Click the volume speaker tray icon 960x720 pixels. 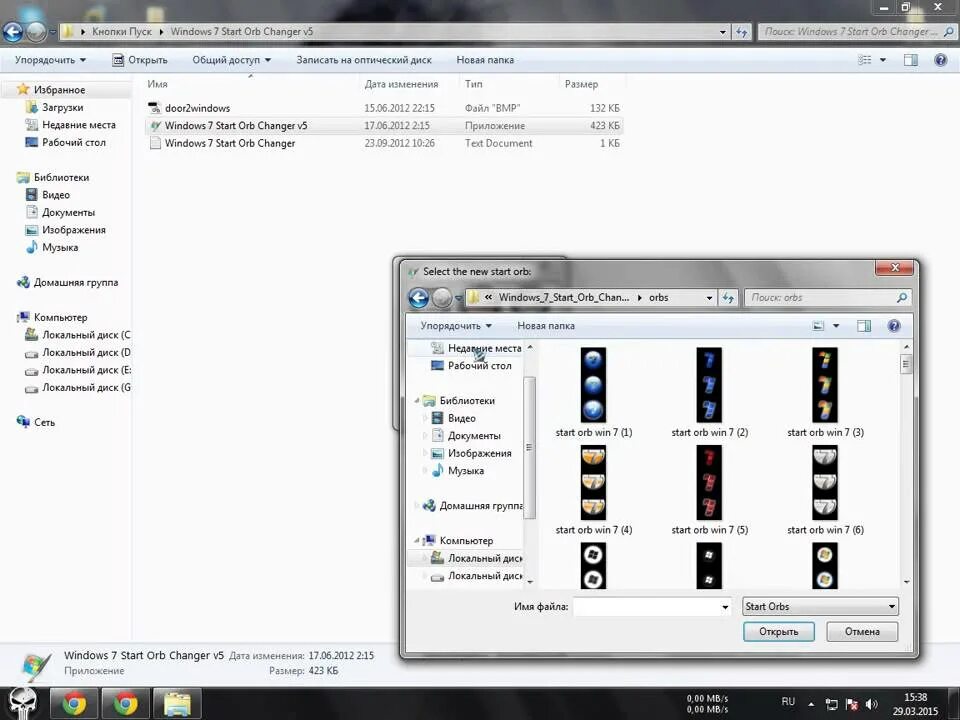[x=871, y=704]
